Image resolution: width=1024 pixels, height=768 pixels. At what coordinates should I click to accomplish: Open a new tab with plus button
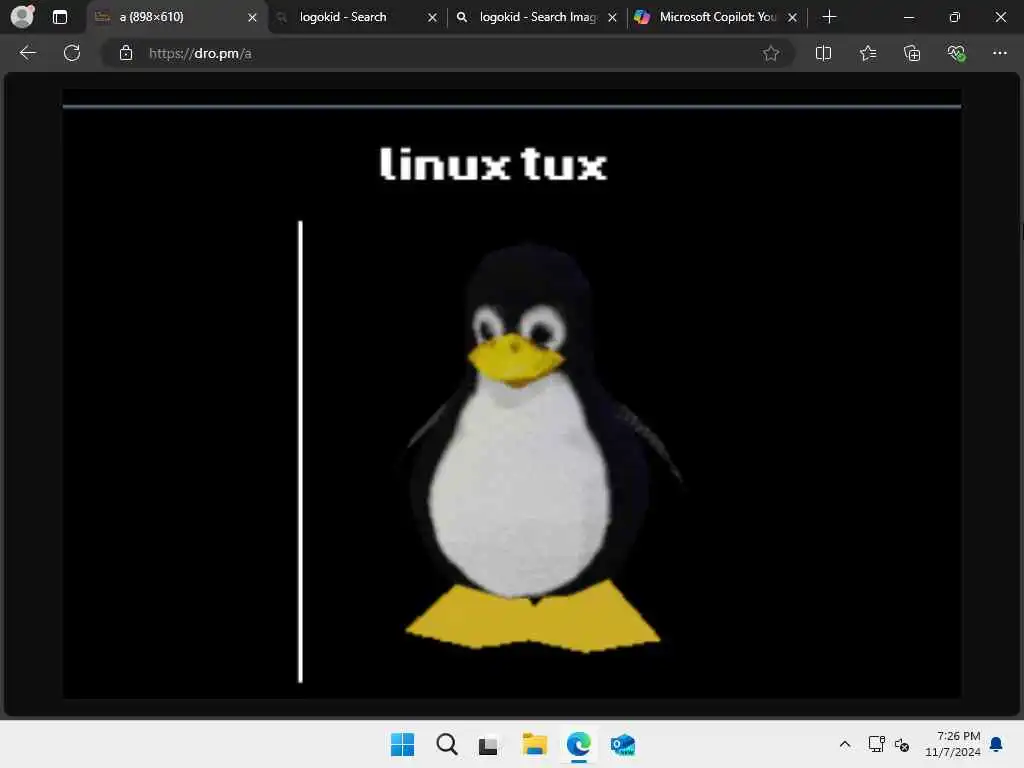pos(829,17)
